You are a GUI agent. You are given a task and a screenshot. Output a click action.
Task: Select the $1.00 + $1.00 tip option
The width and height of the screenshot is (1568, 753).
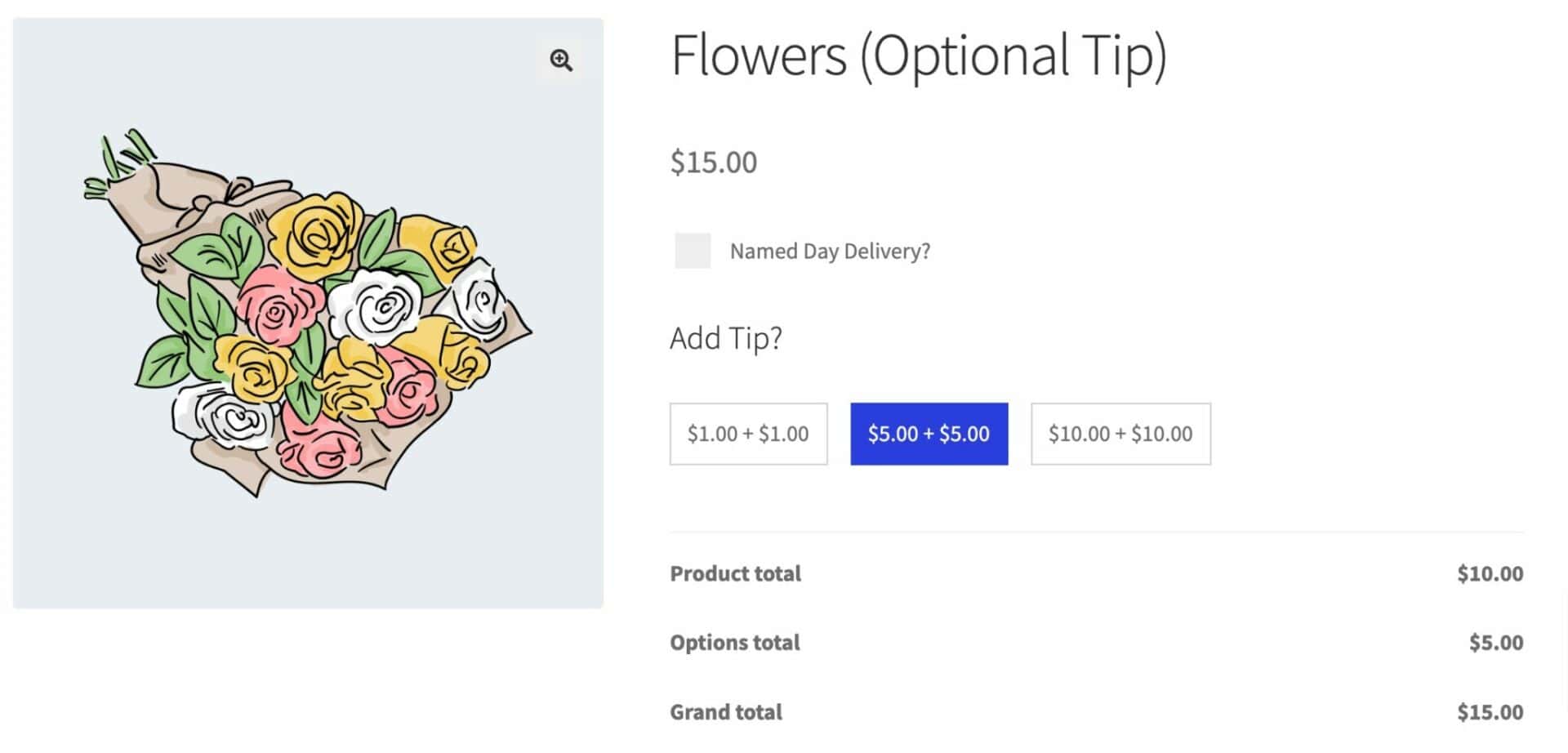(748, 434)
